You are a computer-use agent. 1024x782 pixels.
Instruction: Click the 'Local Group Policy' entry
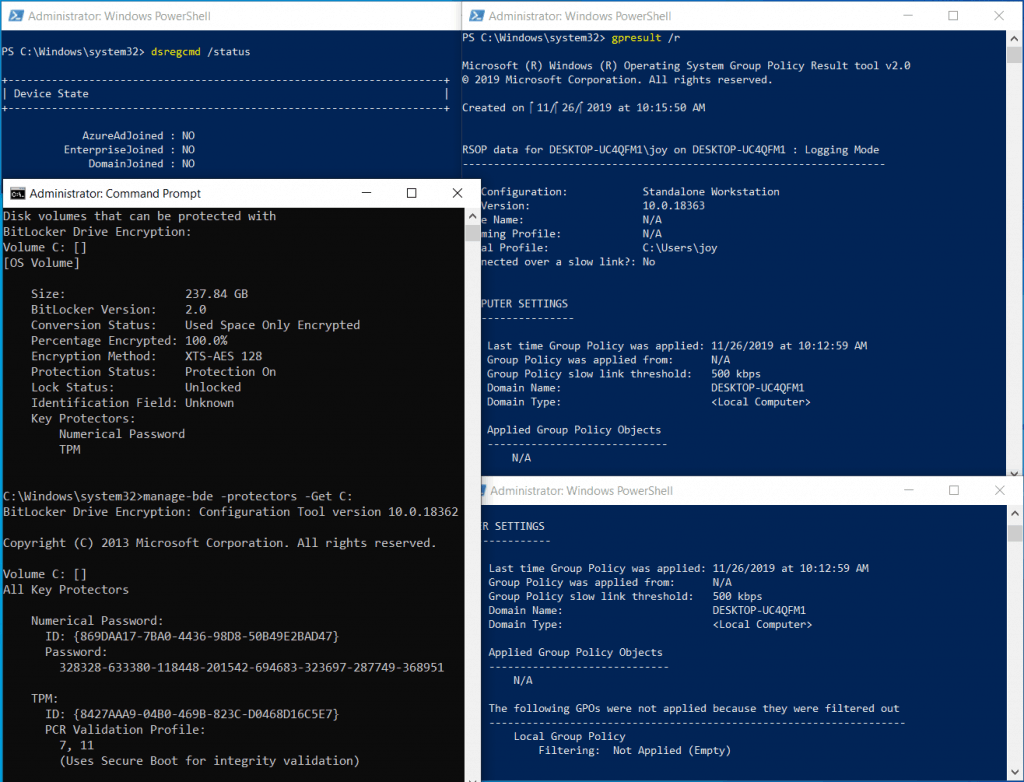tap(569, 736)
